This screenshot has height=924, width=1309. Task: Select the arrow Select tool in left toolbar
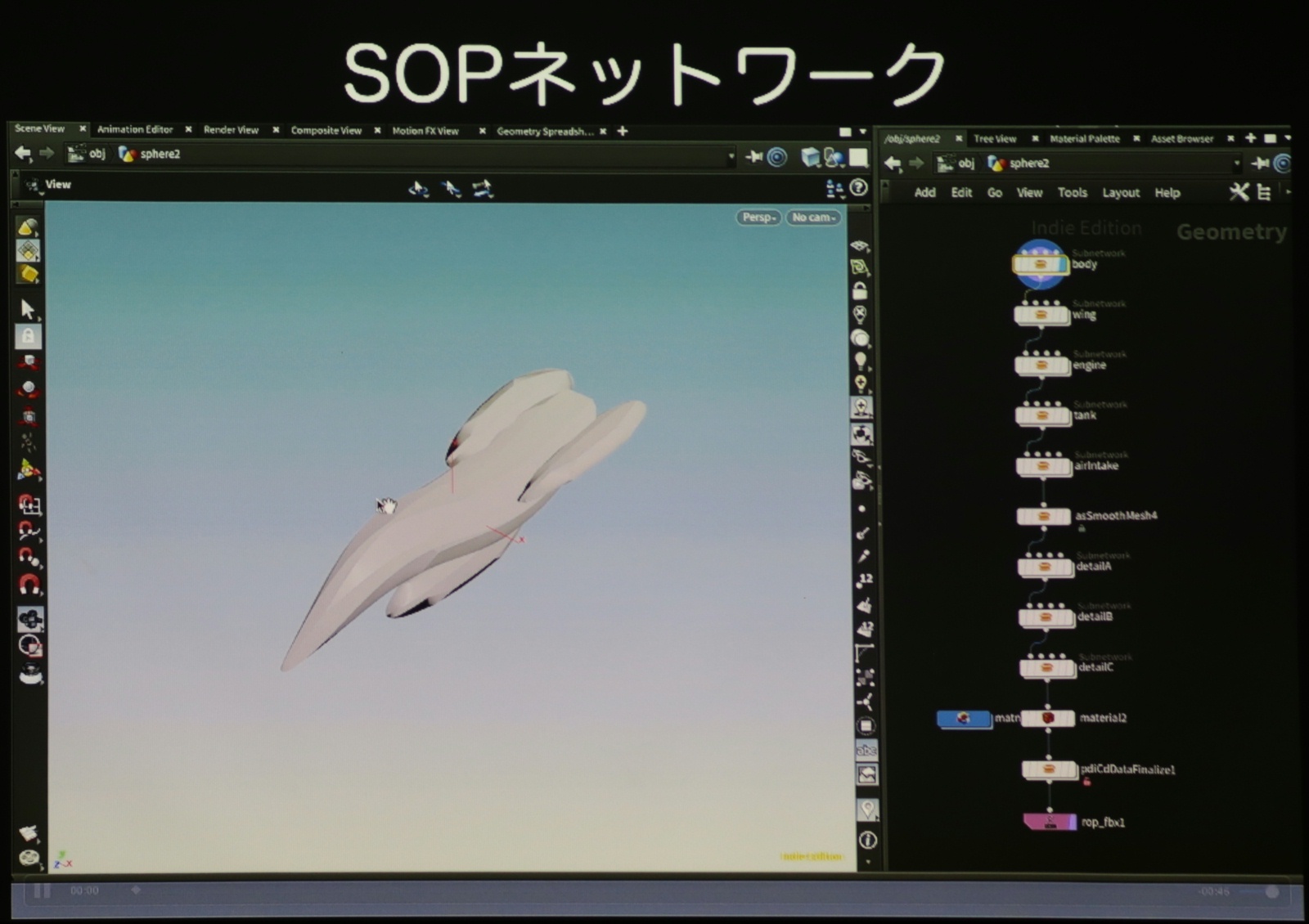[x=27, y=309]
